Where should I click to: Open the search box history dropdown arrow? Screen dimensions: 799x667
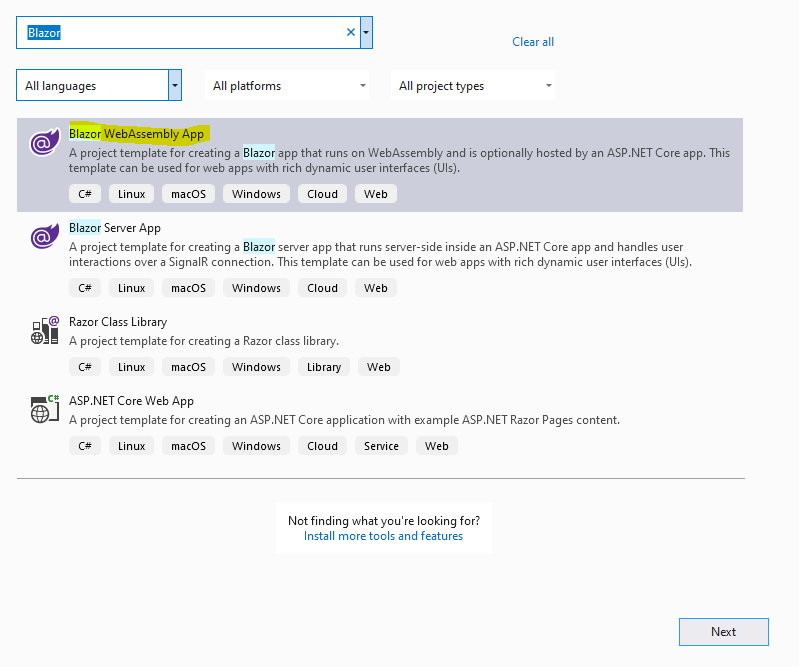point(366,32)
